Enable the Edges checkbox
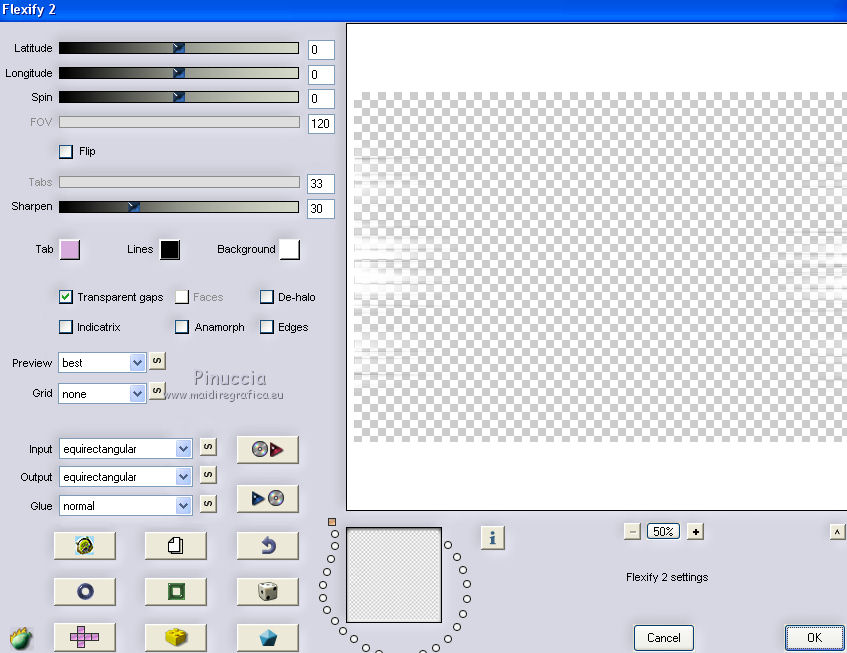This screenshot has width=847, height=653. click(267, 327)
